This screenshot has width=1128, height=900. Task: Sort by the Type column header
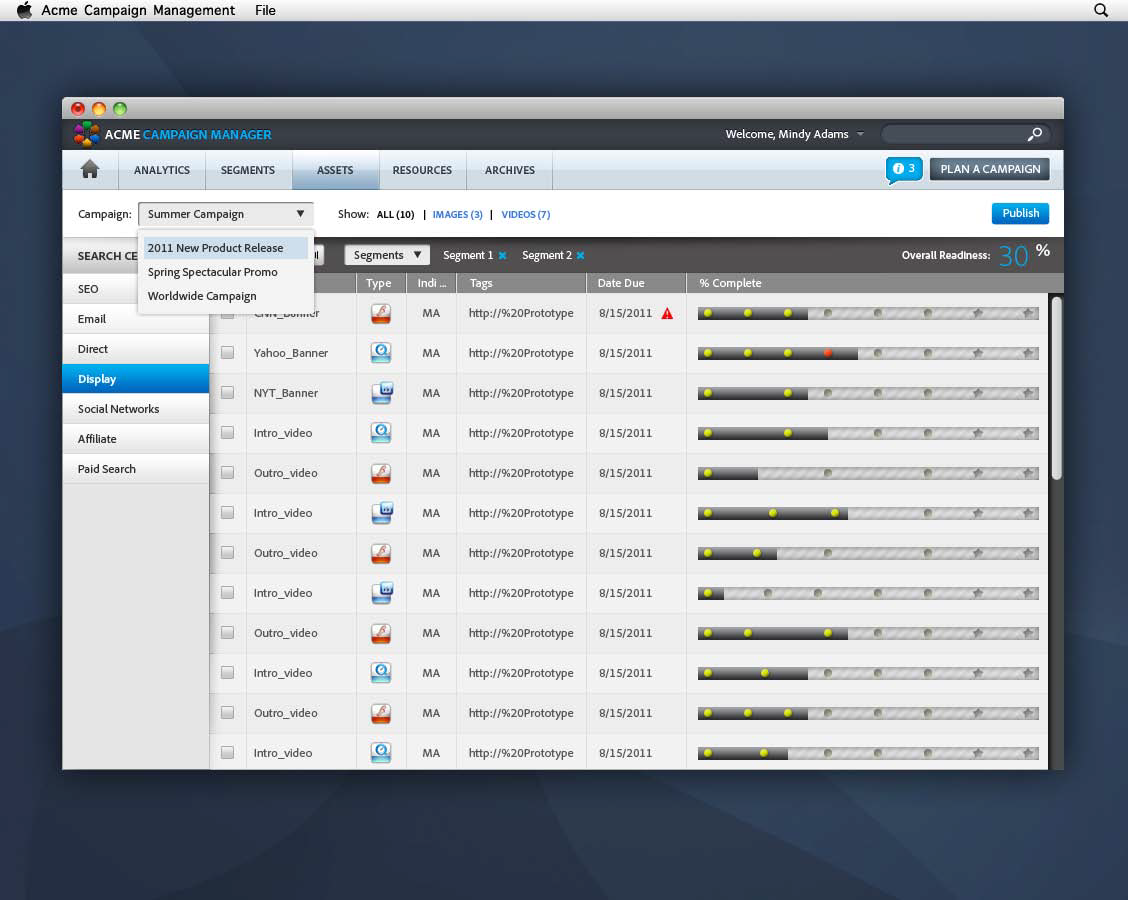[x=381, y=283]
